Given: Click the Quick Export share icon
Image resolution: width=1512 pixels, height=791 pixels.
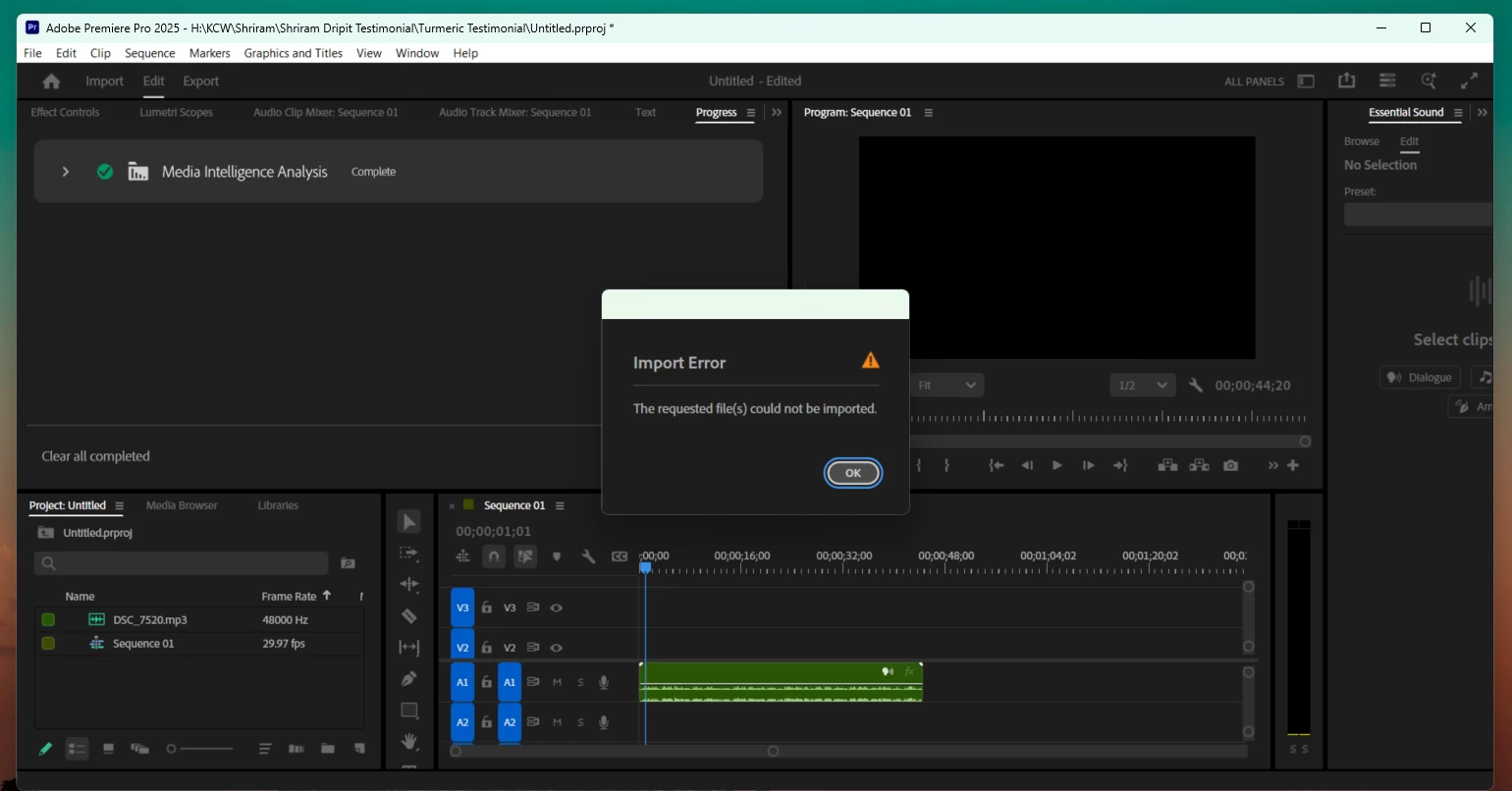Looking at the screenshot, I should [x=1346, y=81].
